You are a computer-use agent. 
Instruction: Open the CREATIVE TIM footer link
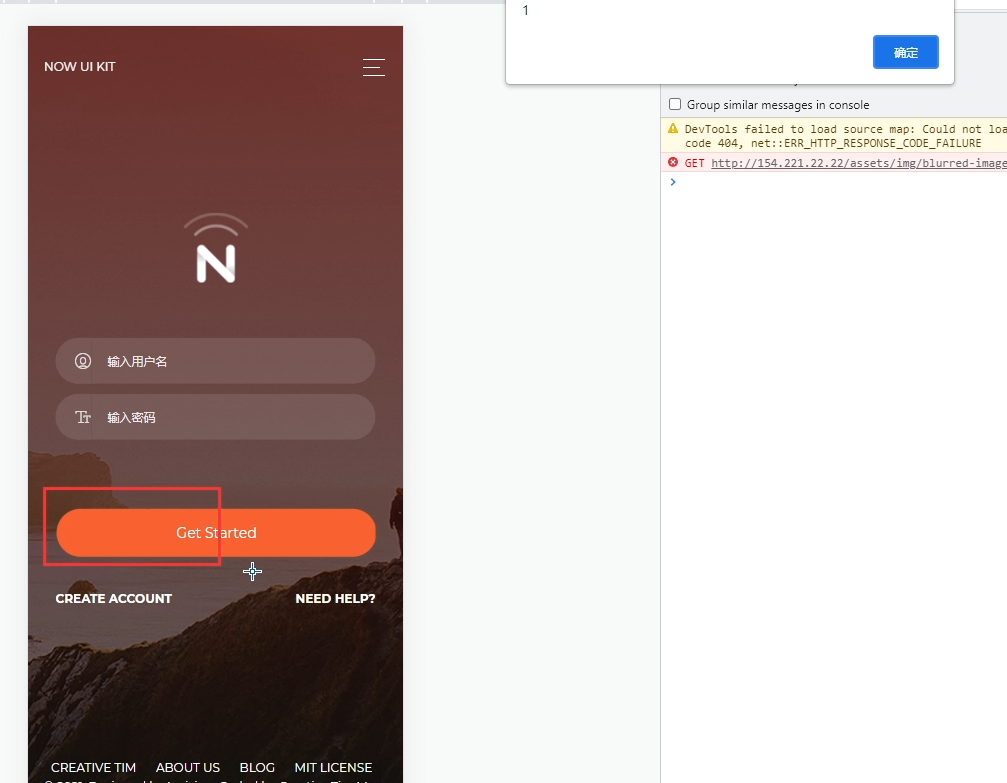click(x=93, y=768)
